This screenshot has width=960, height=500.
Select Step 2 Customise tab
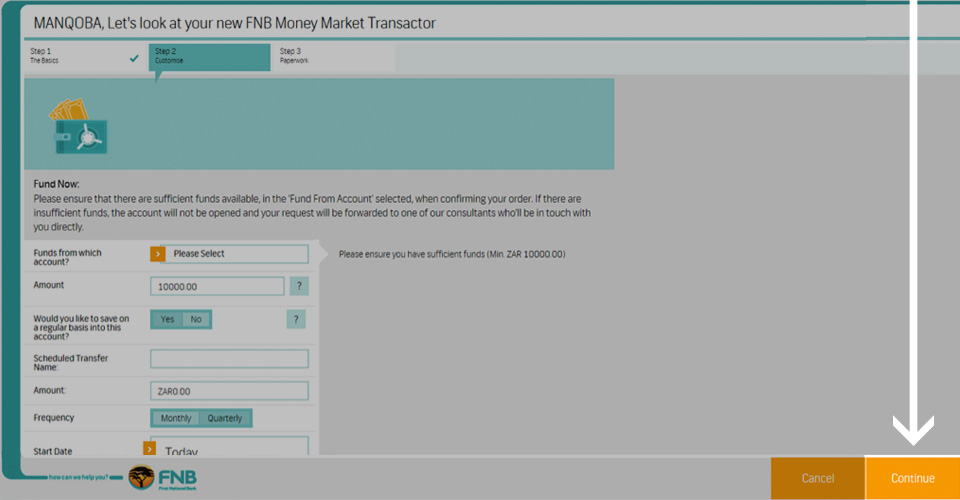(209, 56)
